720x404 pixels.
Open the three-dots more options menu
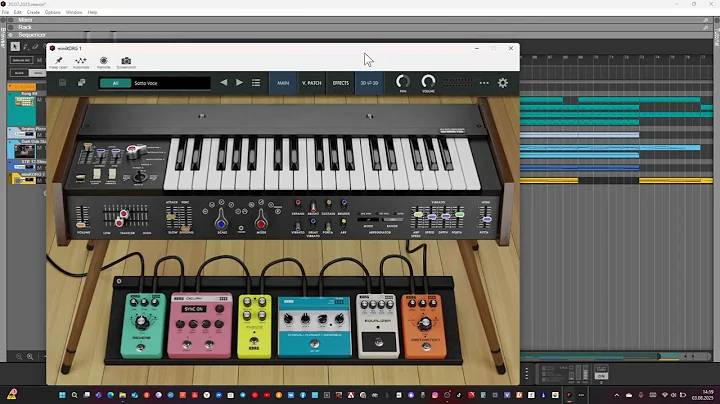(484, 83)
